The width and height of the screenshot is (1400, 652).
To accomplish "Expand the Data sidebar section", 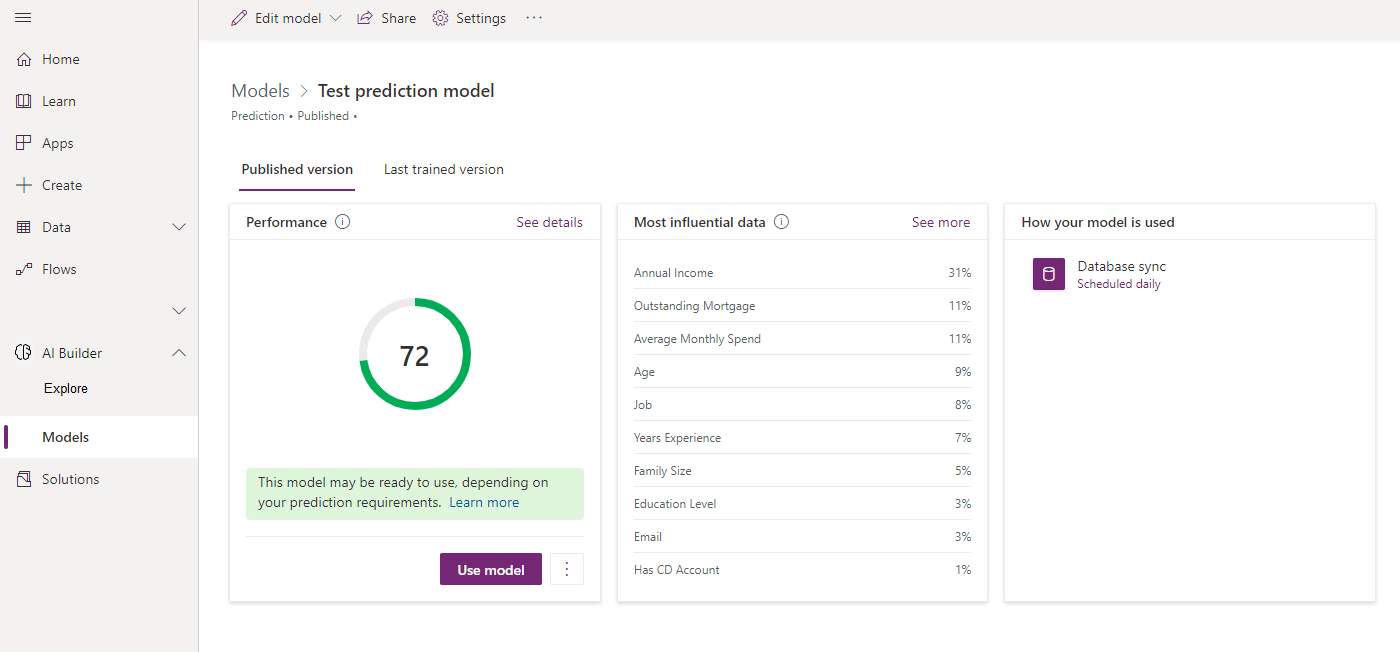I will (178, 227).
